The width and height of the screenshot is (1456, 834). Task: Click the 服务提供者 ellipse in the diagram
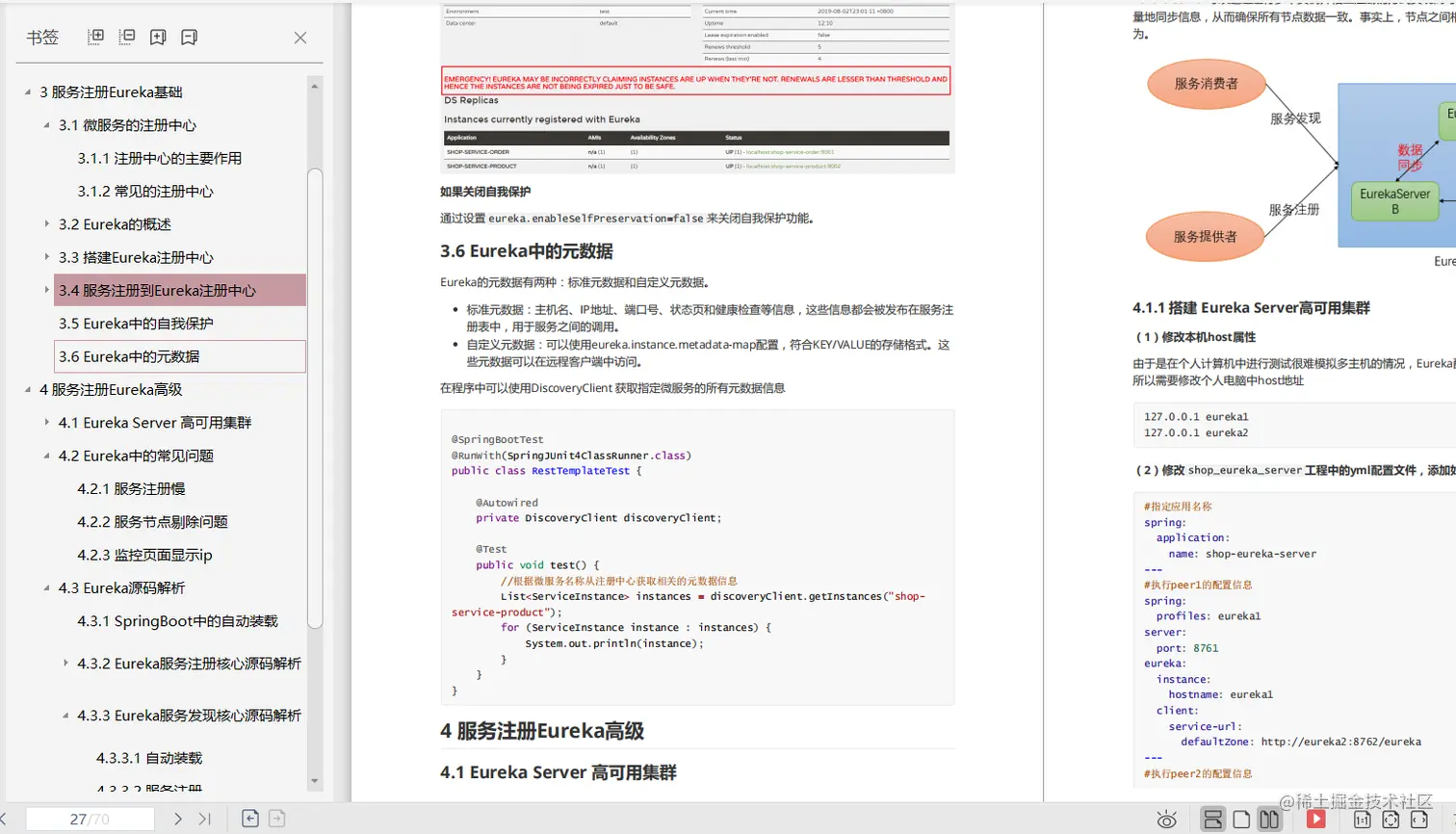[x=1205, y=236]
